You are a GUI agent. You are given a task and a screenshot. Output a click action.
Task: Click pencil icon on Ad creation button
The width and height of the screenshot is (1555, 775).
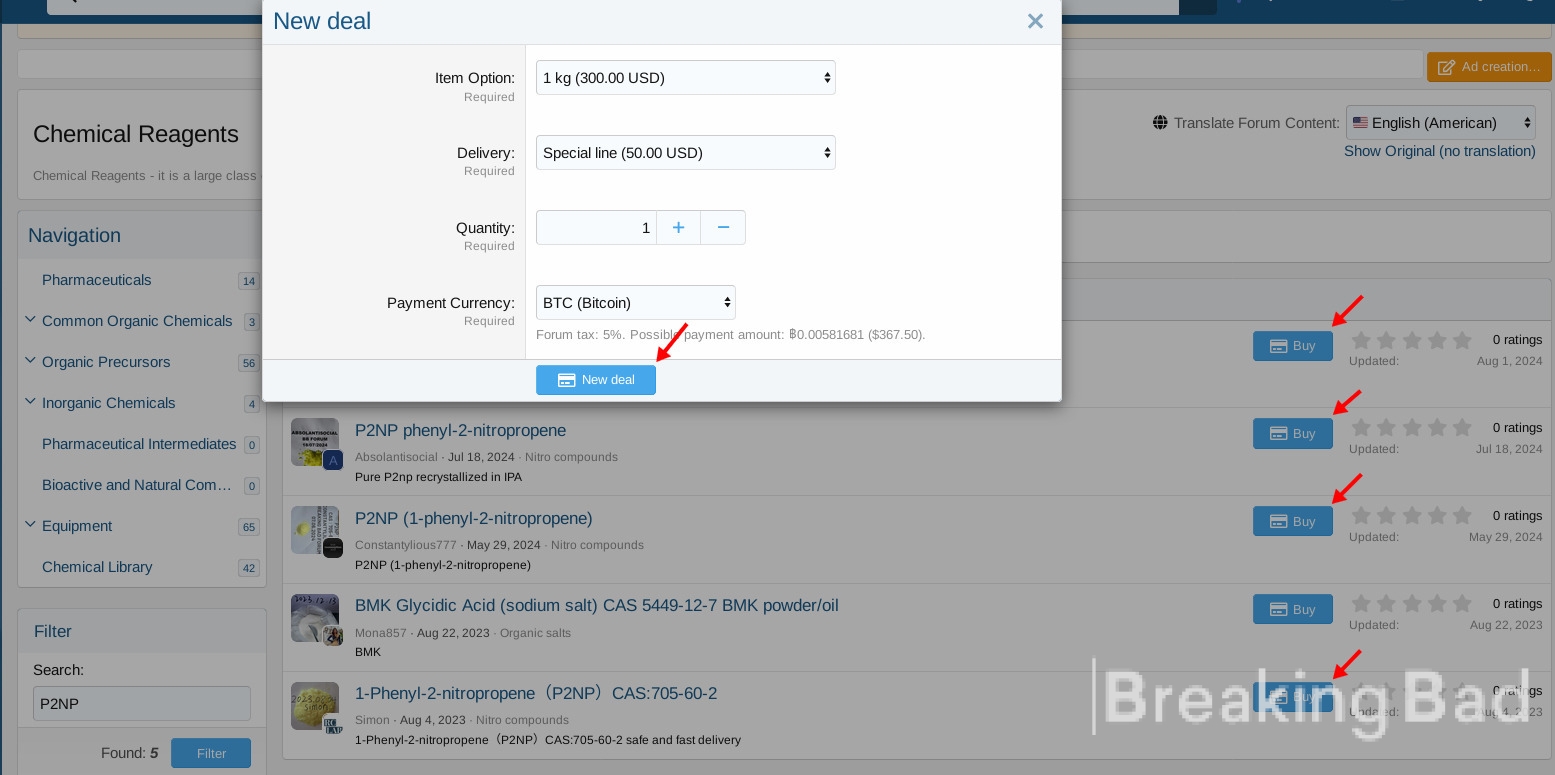[x=1446, y=67]
